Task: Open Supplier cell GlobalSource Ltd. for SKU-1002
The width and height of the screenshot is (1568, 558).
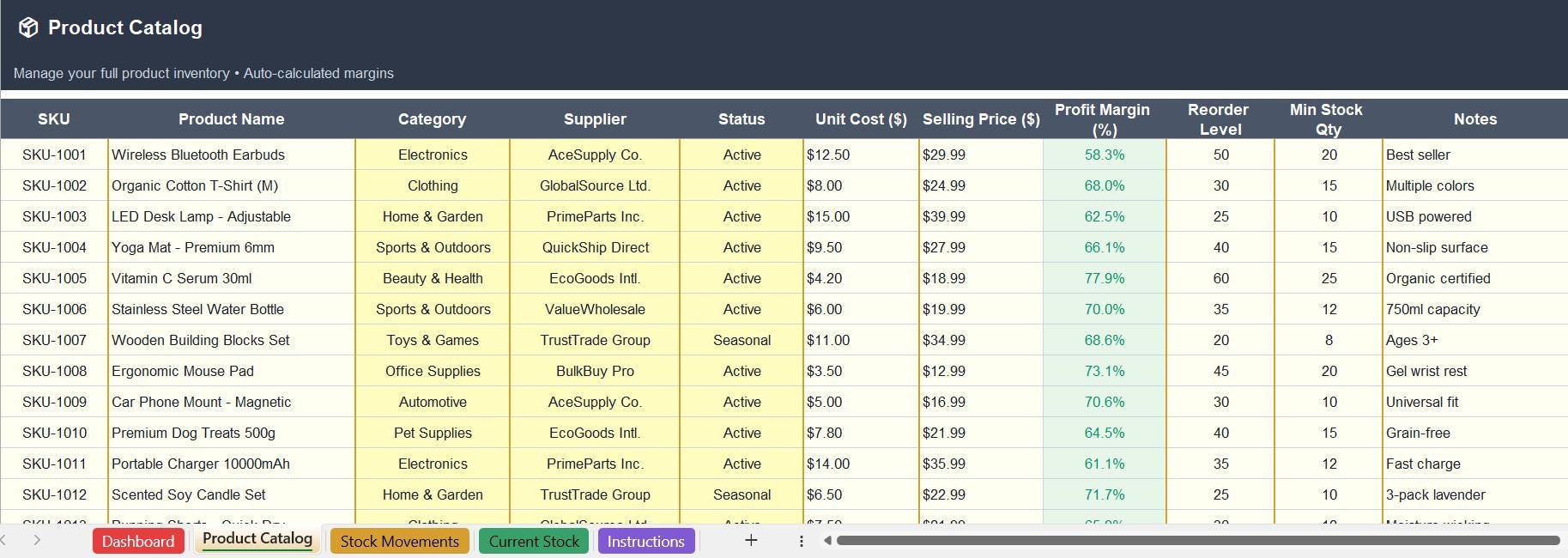Action: (595, 185)
